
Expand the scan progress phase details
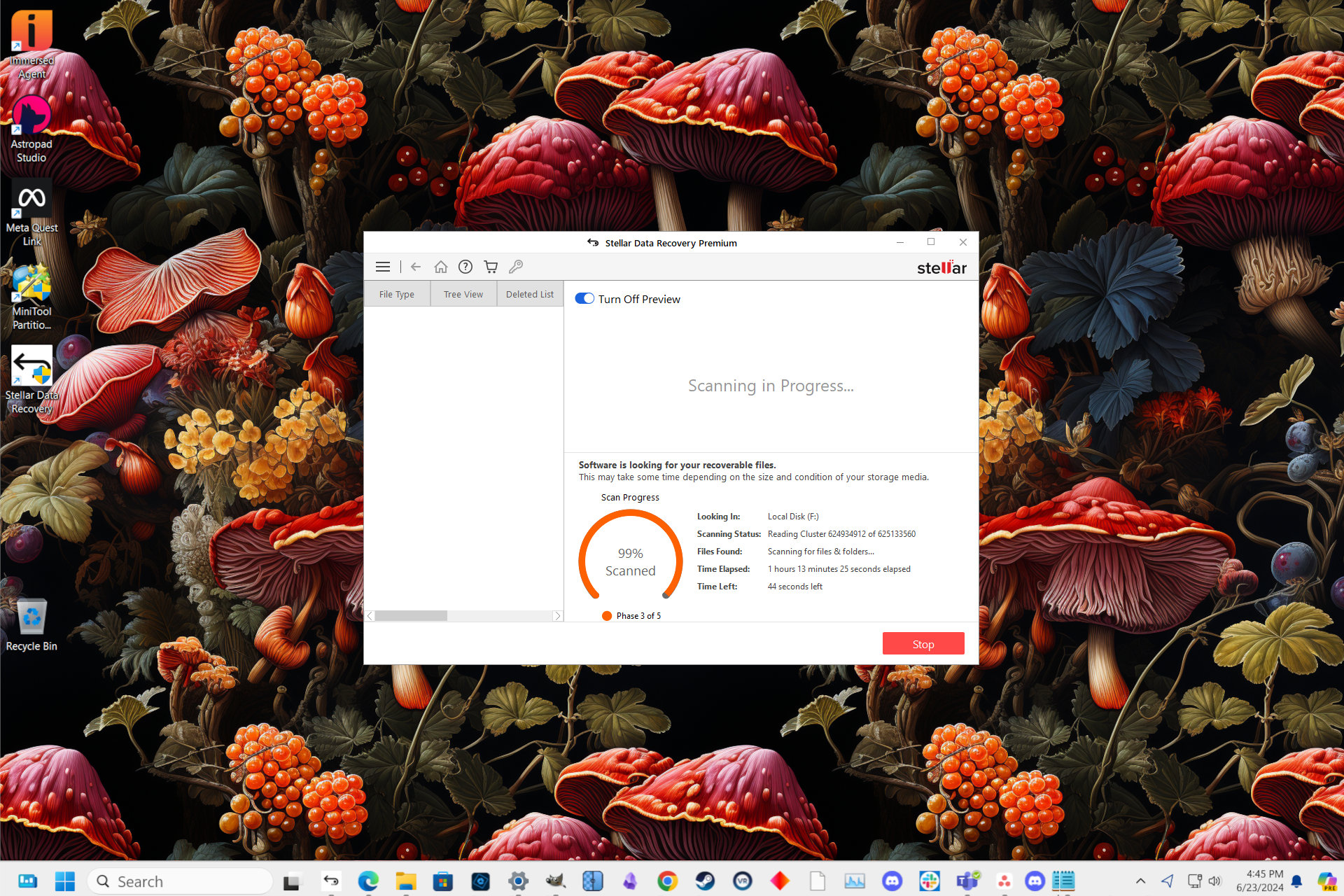click(638, 614)
